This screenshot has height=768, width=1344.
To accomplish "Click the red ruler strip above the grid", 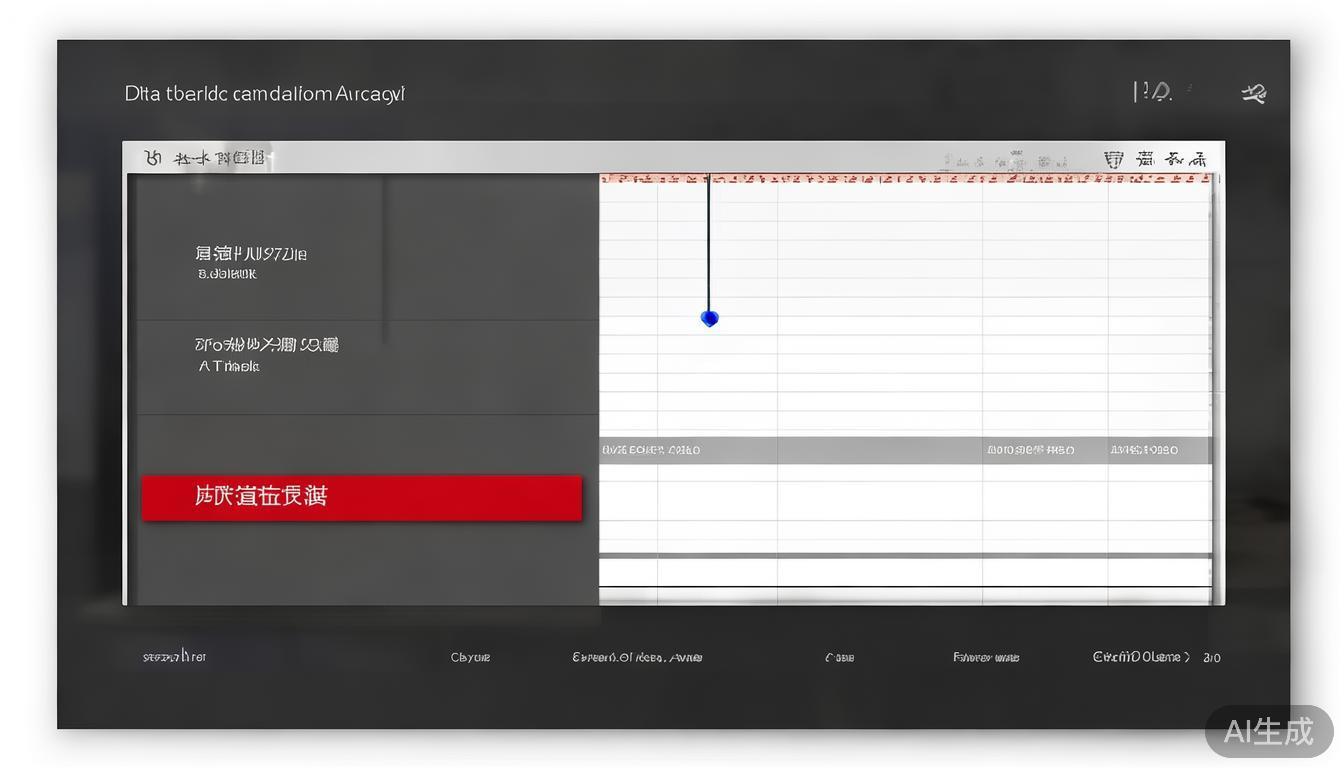I will [905, 179].
